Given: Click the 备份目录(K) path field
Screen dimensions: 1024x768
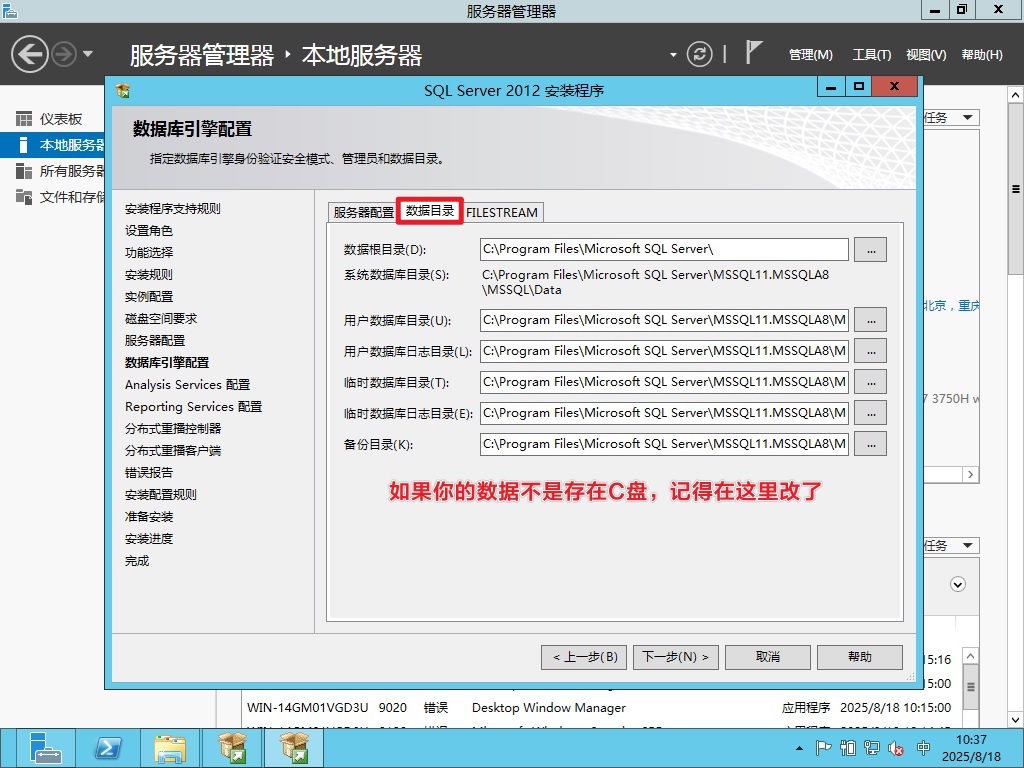Looking at the screenshot, I should [664, 444].
